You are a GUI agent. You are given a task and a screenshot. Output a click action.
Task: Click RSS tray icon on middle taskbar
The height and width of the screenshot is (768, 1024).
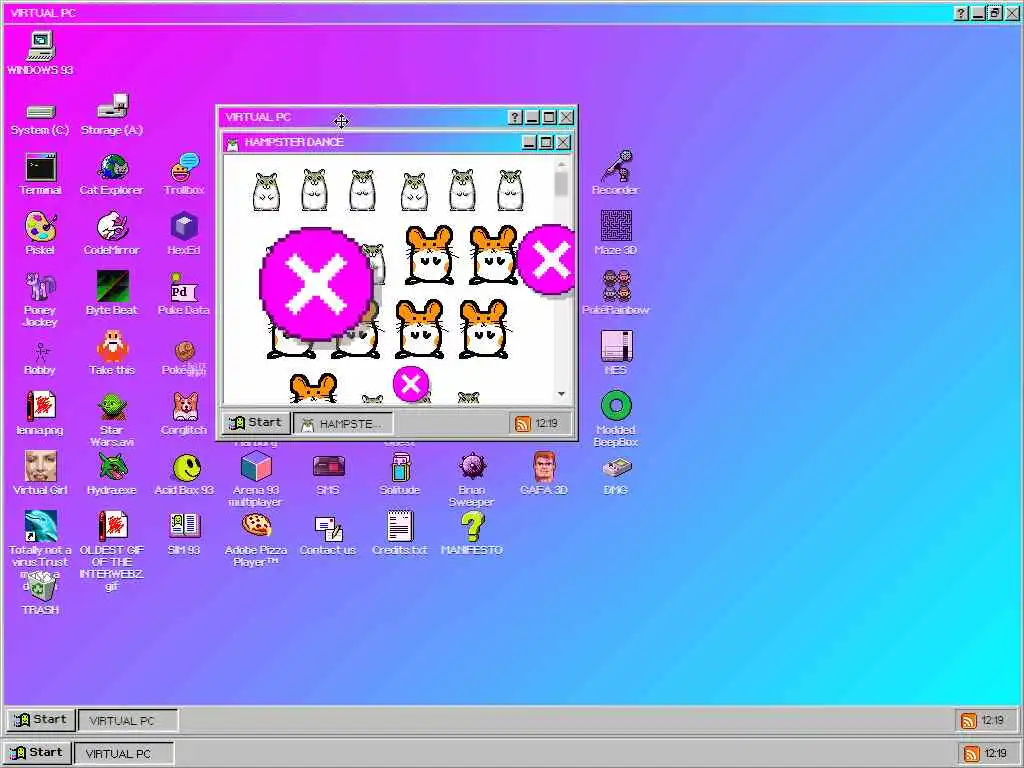coord(969,720)
